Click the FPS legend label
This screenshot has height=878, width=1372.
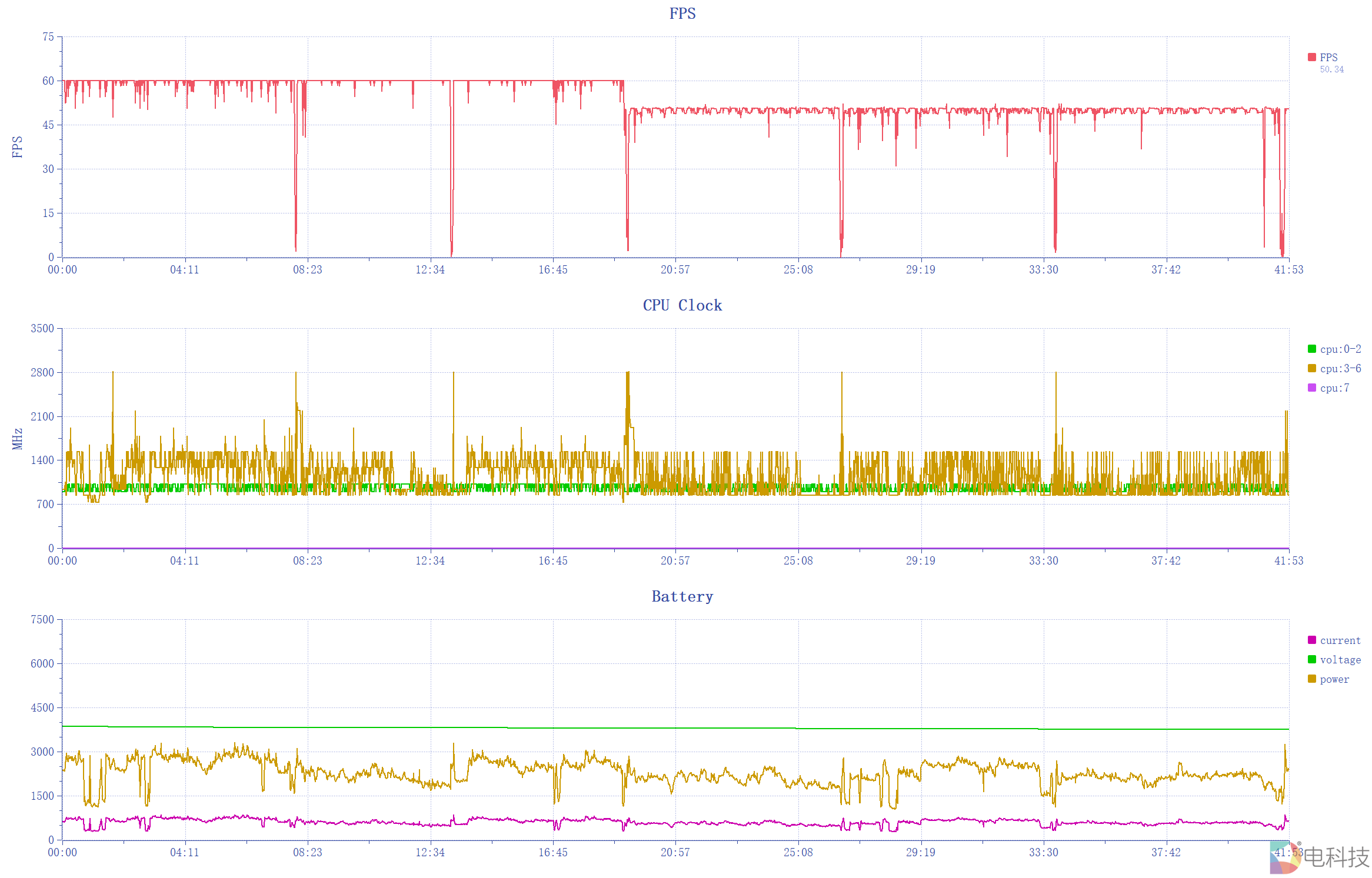tap(1328, 58)
